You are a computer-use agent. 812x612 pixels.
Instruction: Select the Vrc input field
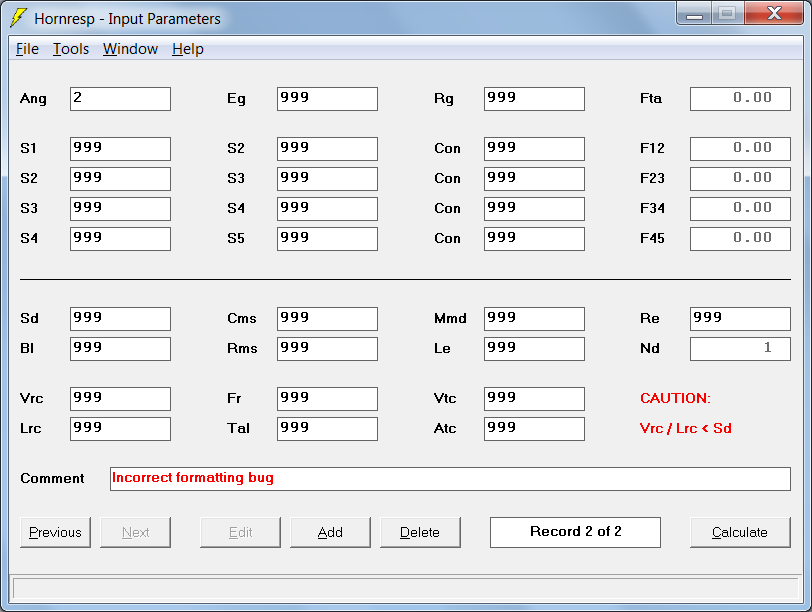120,399
